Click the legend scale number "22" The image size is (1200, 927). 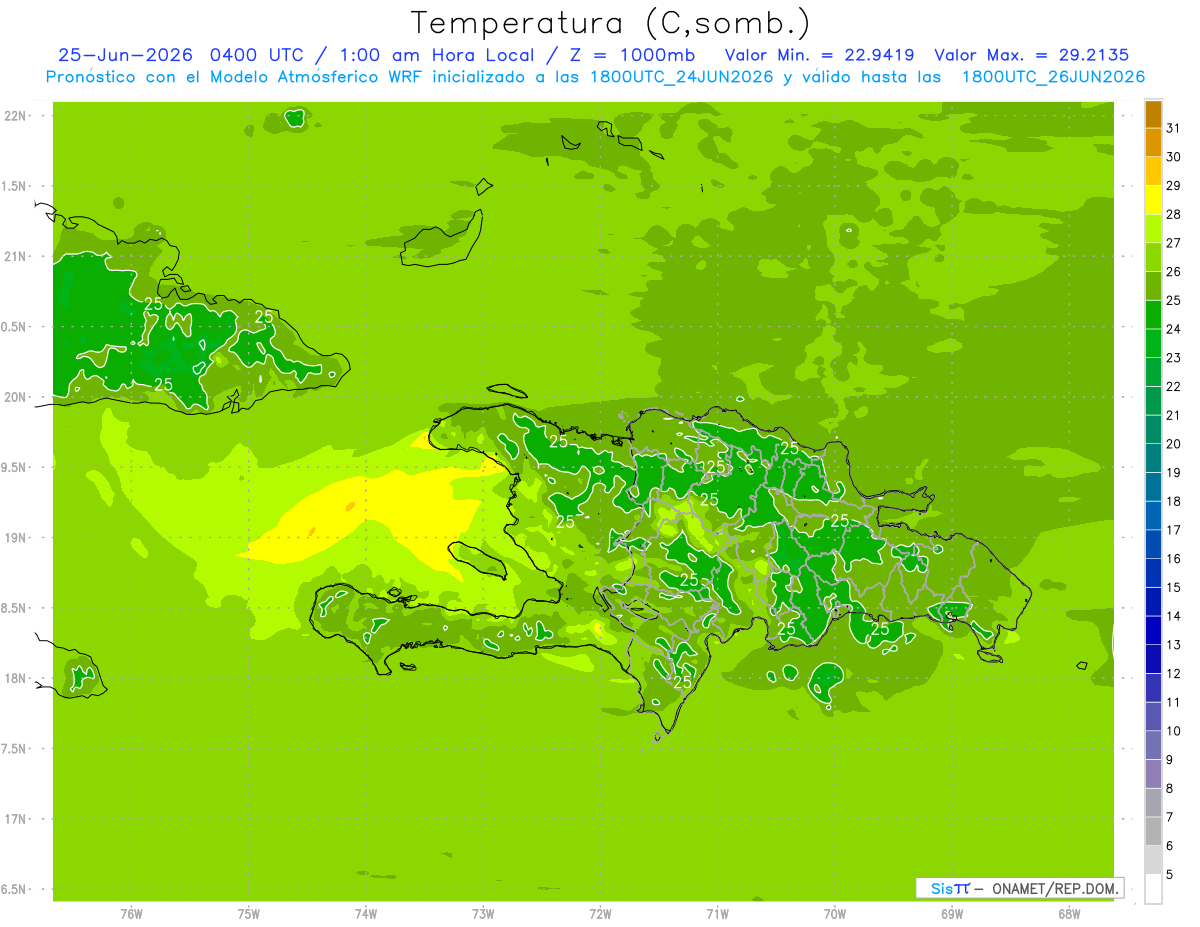tap(1174, 386)
